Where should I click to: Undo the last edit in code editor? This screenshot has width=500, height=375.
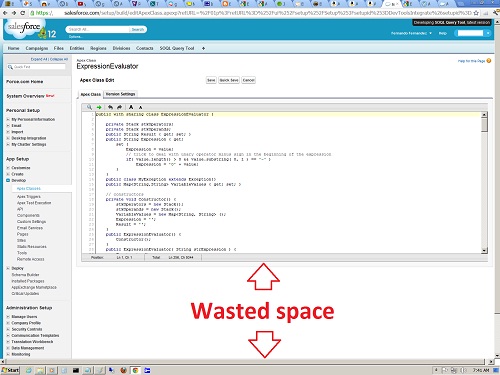pyautogui.click(x=110, y=107)
